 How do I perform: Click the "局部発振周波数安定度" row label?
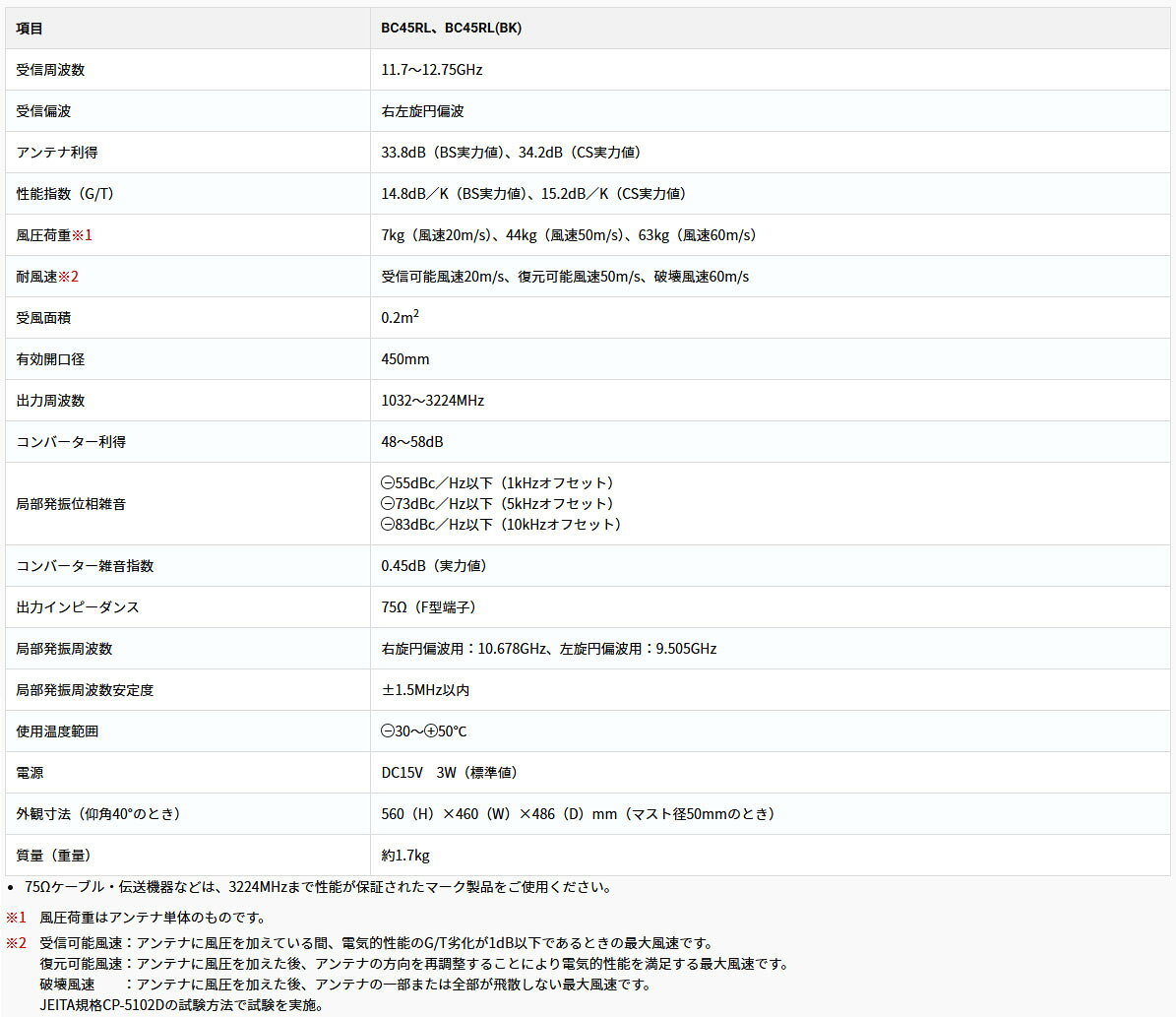(85, 690)
